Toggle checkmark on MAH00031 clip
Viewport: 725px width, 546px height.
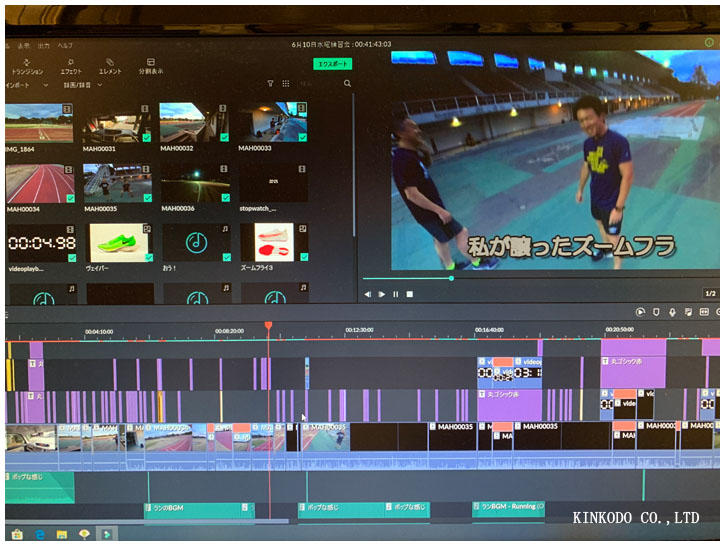click(x=147, y=138)
